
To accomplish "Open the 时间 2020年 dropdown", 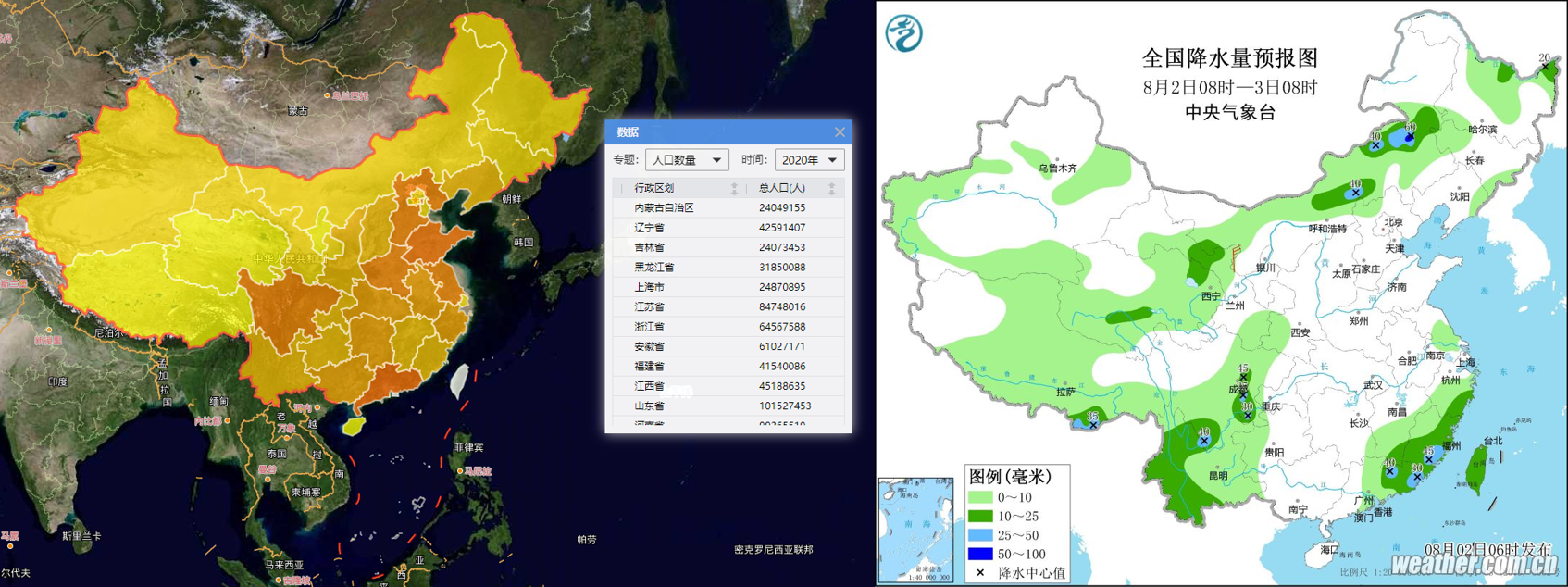I will pyautogui.click(x=809, y=160).
